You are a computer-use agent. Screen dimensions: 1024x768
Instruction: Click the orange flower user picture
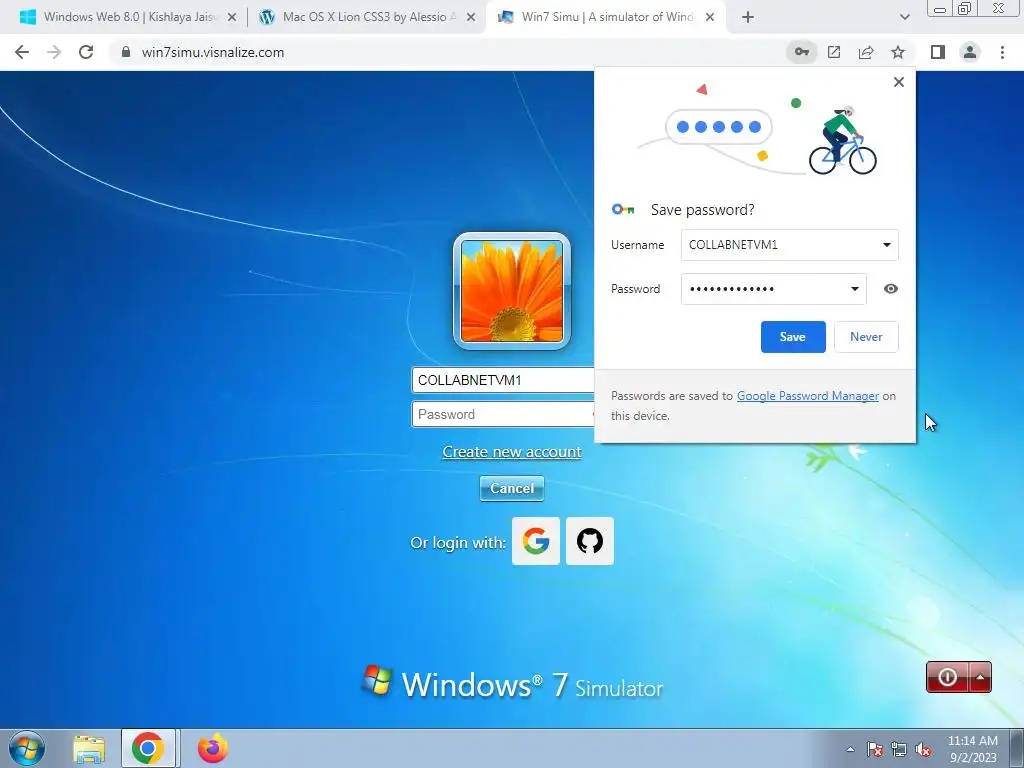tap(512, 291)
